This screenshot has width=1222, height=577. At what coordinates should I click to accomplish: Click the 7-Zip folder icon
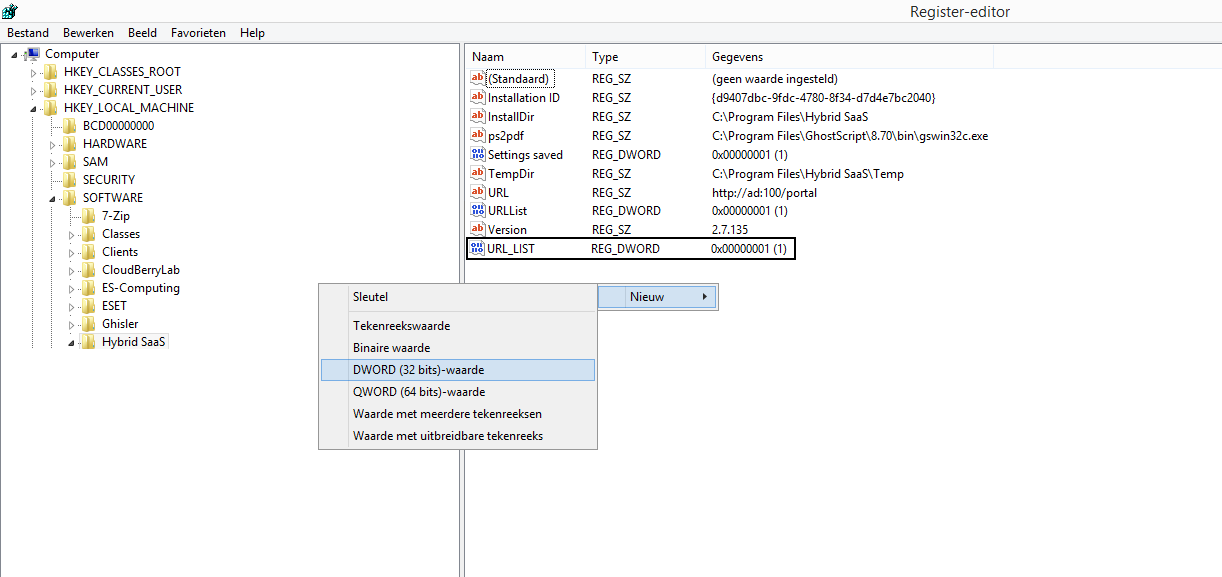[x=89, y=216]
